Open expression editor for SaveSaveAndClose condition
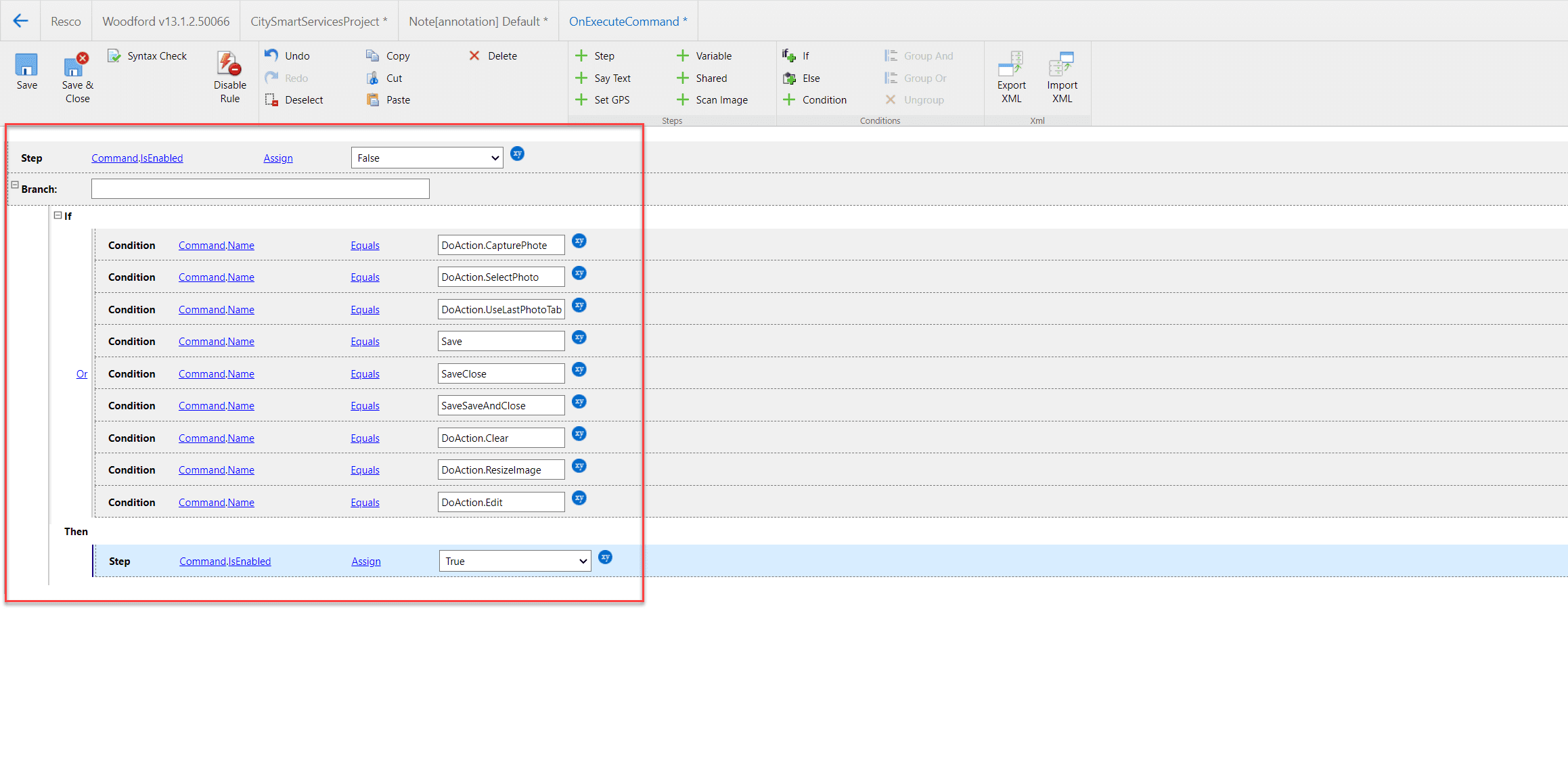Screen dimensions: 1568x778 click(579, 402)
